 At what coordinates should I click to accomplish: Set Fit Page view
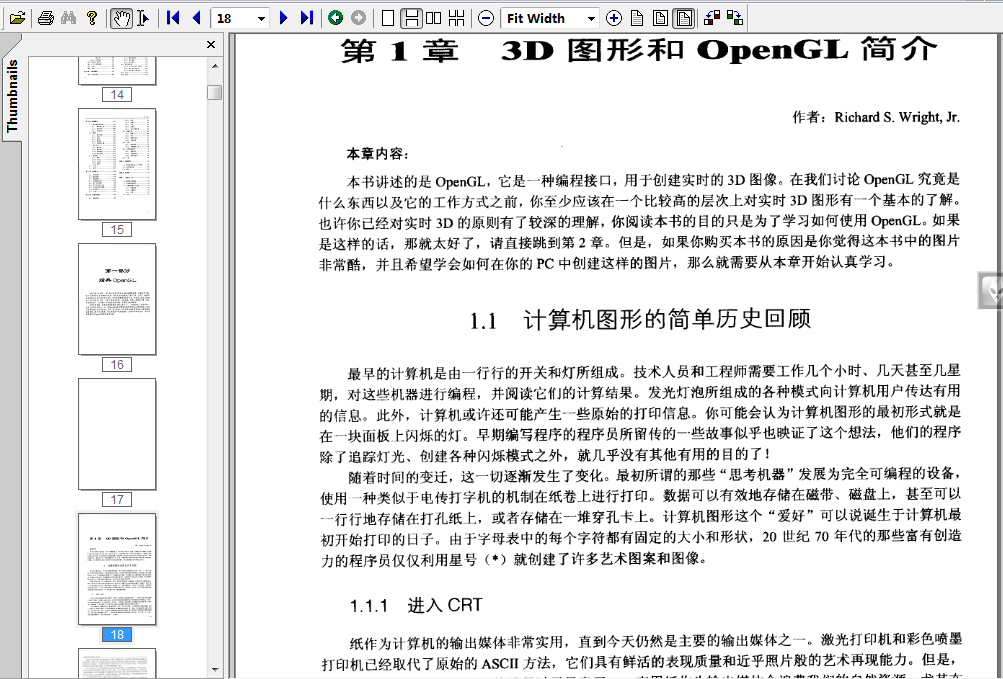pos(660,18)
